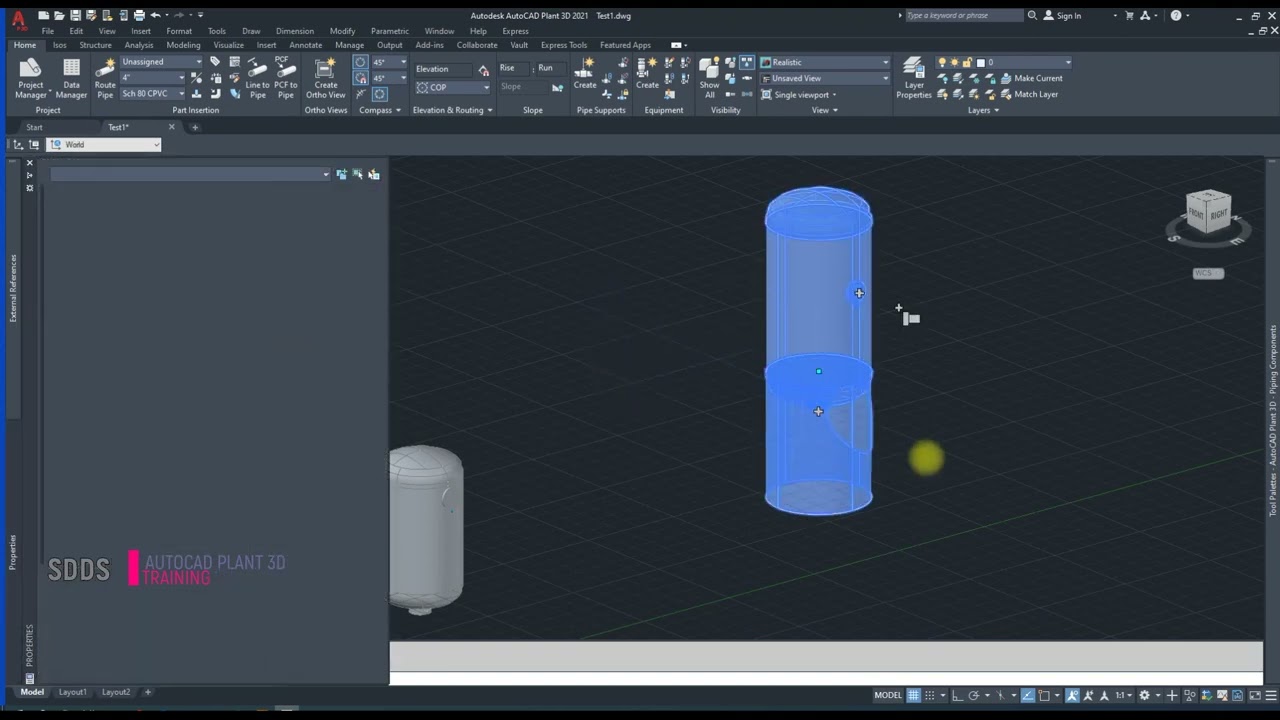Image resolution: width=1280 pixels, height=720 pixels.
Task: Open the Sch 80 CPVC dropdown
Action: coord(153,94)
